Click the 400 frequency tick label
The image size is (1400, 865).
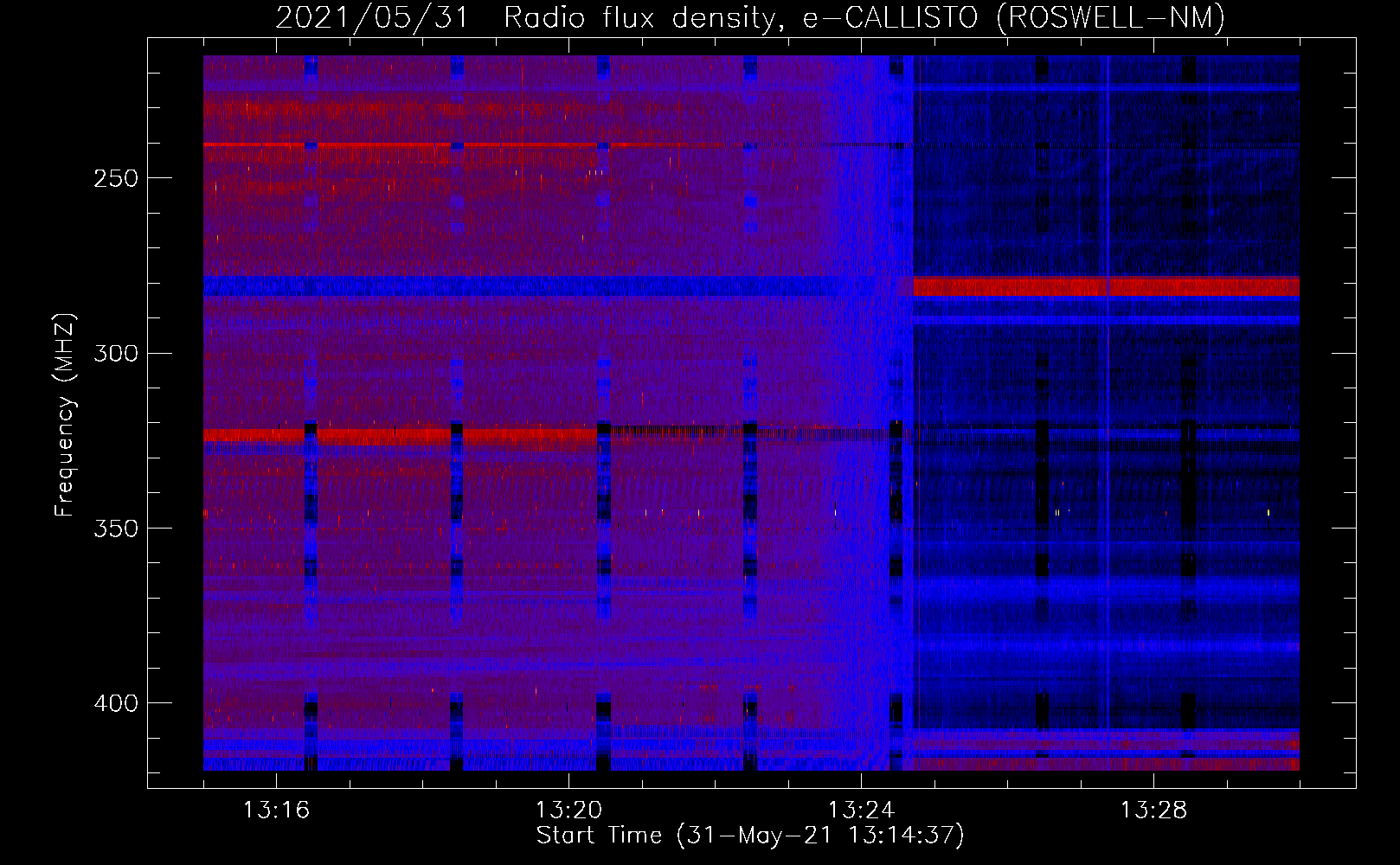coord(116,703)
